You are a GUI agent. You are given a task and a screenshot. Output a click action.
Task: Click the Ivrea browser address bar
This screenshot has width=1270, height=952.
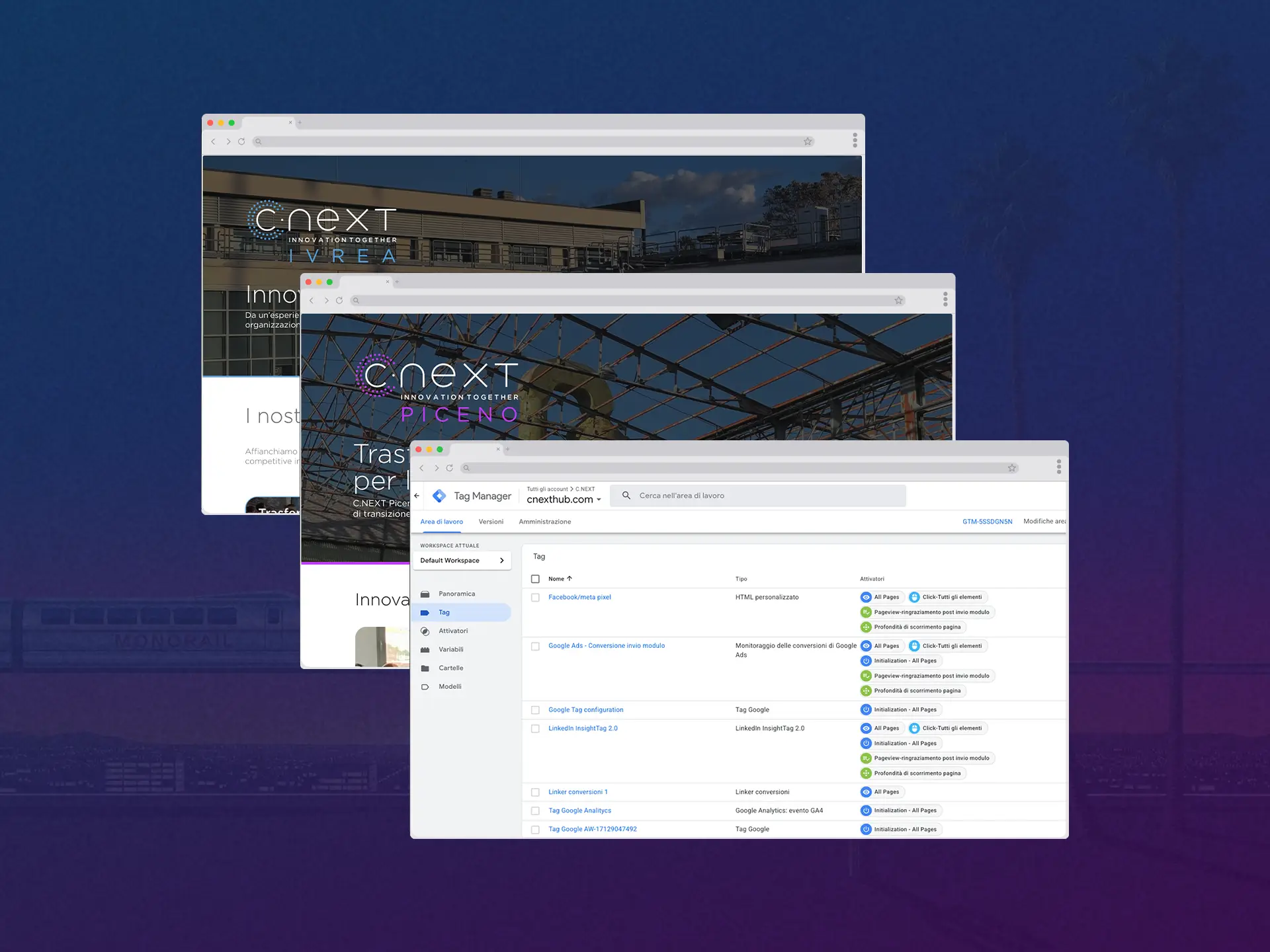click(x=533, y=141)
